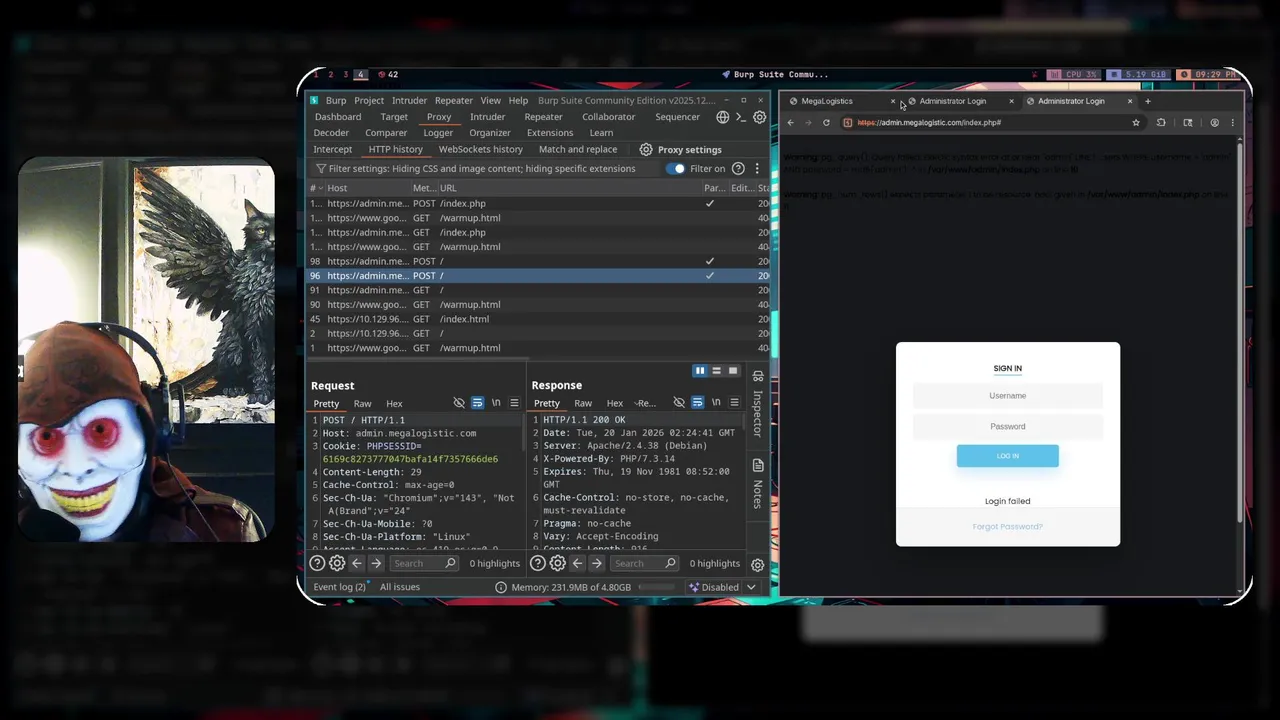Select history row 45 GET /index.html
Viewport: 1280px width, 720px height.
tap(539, 319)
